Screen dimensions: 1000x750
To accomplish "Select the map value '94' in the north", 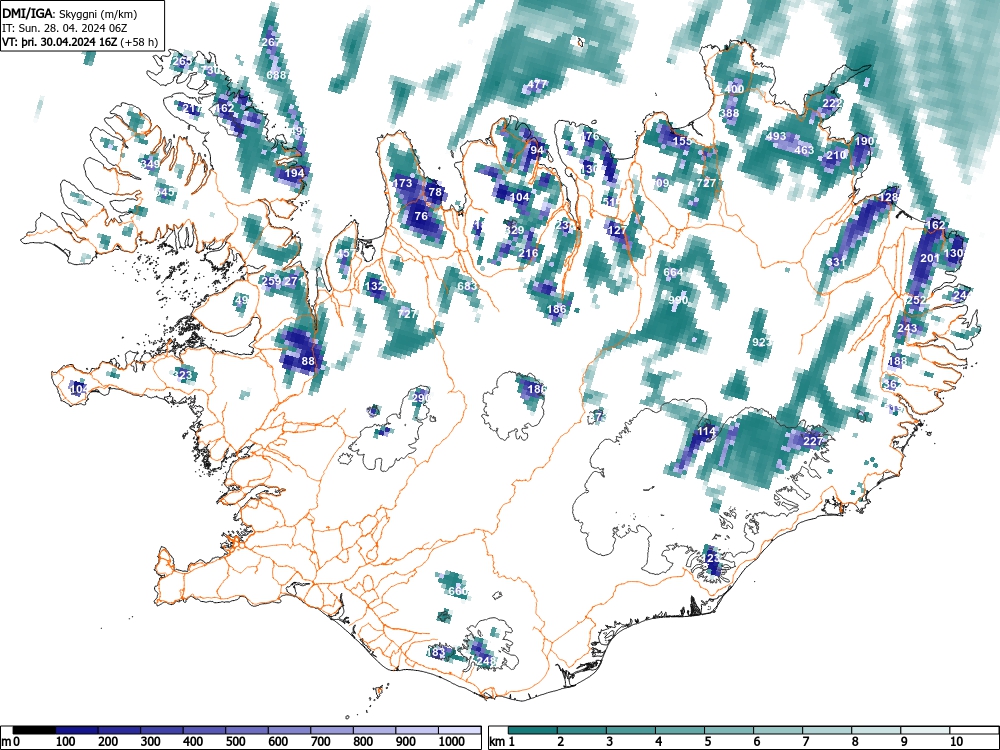I will (537, 150).
